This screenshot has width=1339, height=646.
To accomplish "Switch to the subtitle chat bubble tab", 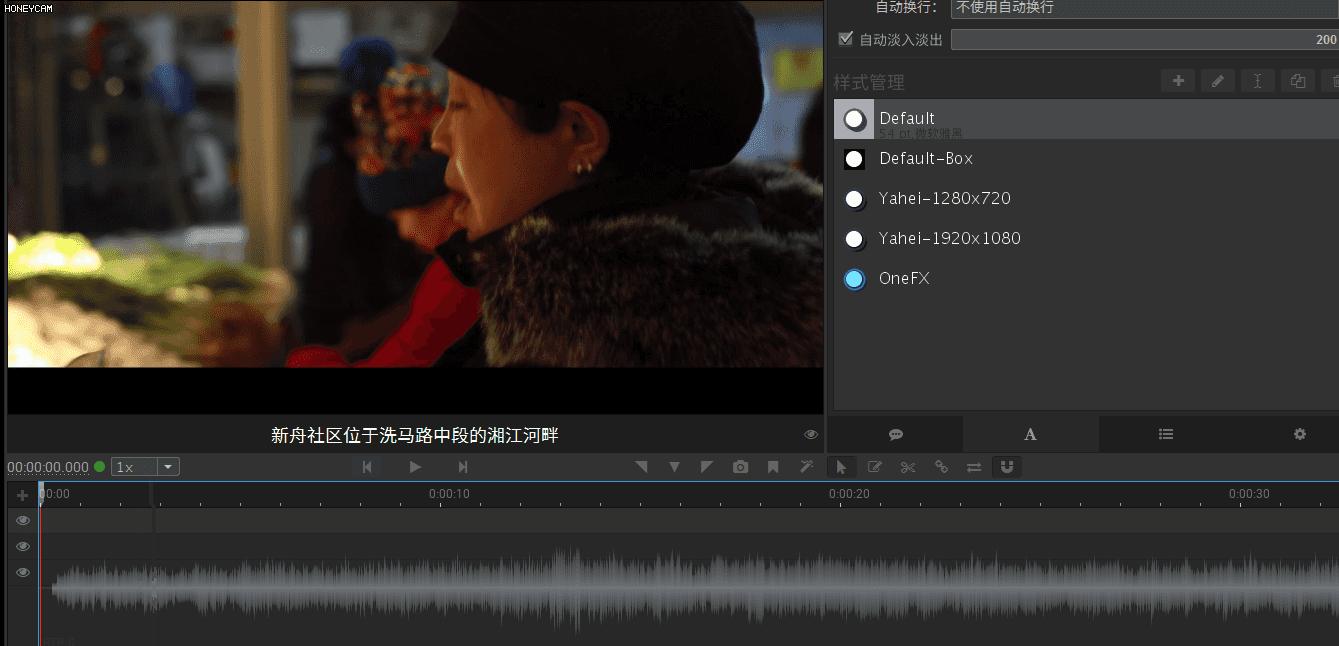I will 896,434.
